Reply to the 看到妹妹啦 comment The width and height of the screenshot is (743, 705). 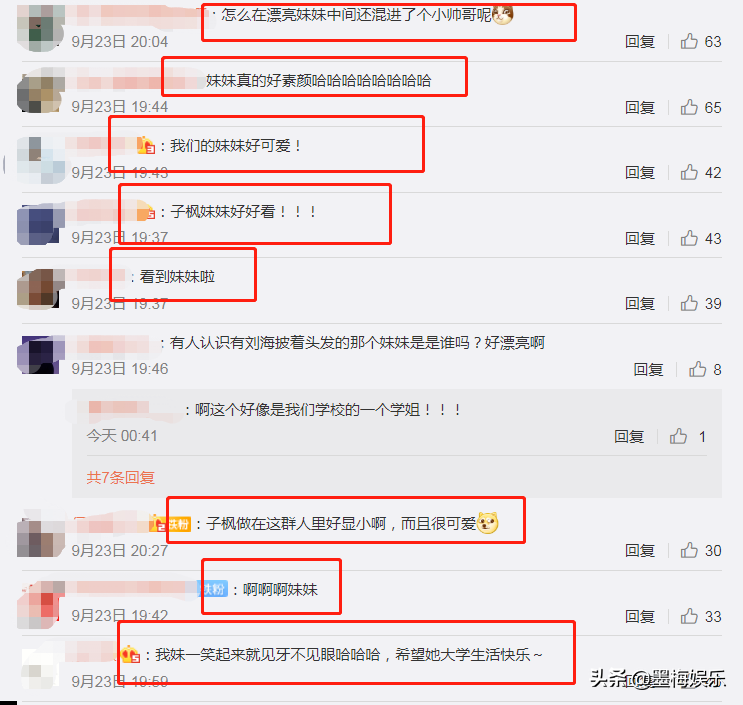[640, 304]
